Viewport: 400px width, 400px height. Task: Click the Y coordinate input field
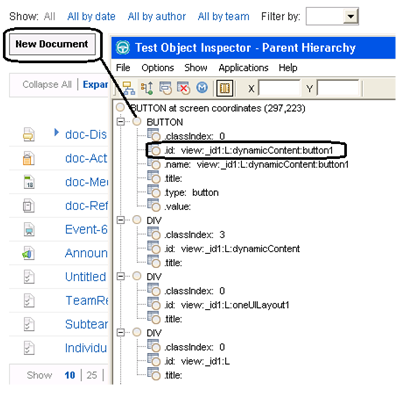point(338,88)
